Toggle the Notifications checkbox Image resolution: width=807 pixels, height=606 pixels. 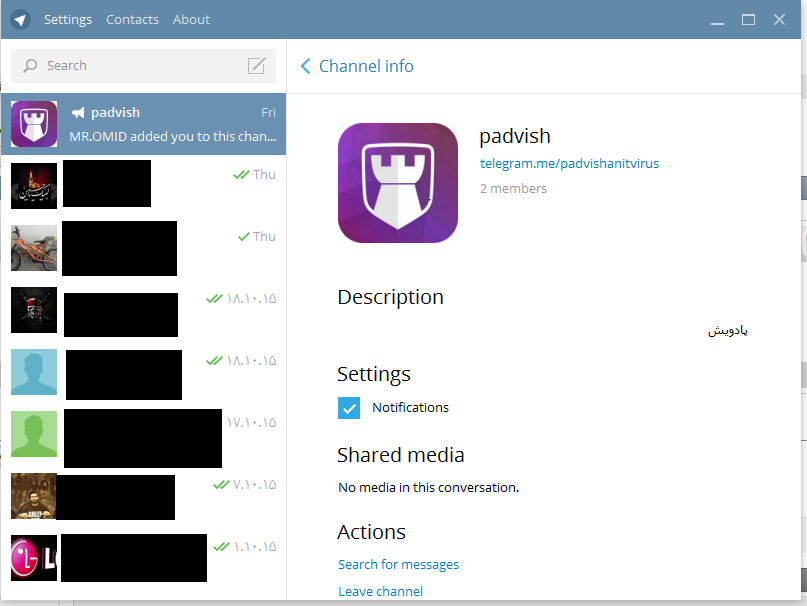349,408
